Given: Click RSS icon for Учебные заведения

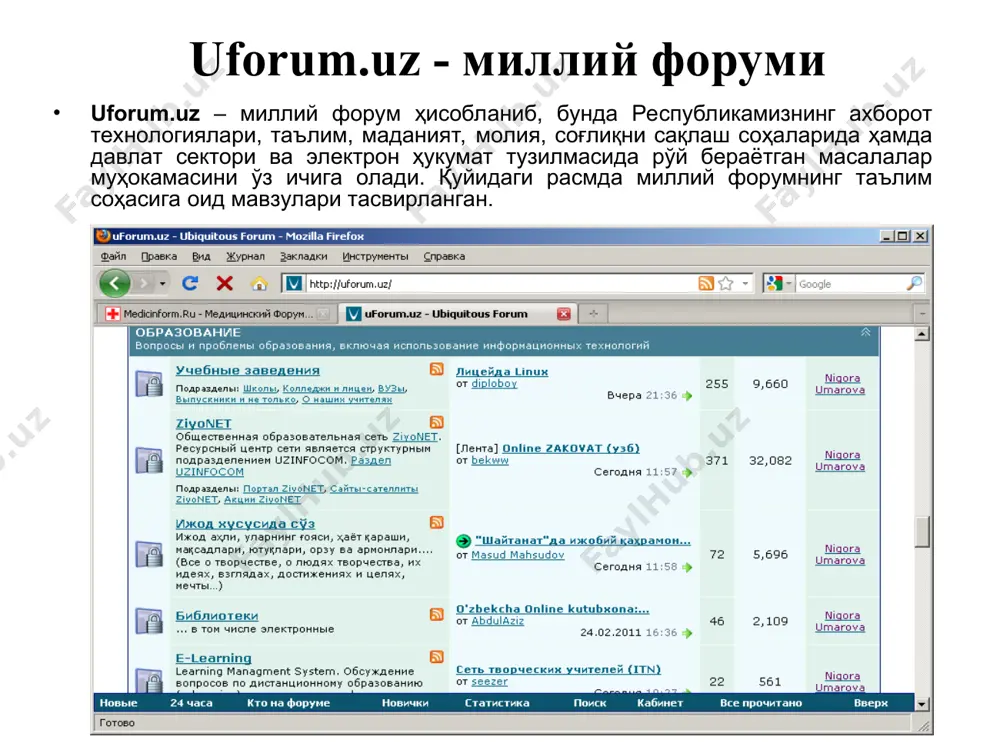Looking at the screenshot, I should click(x=436, y=369).
